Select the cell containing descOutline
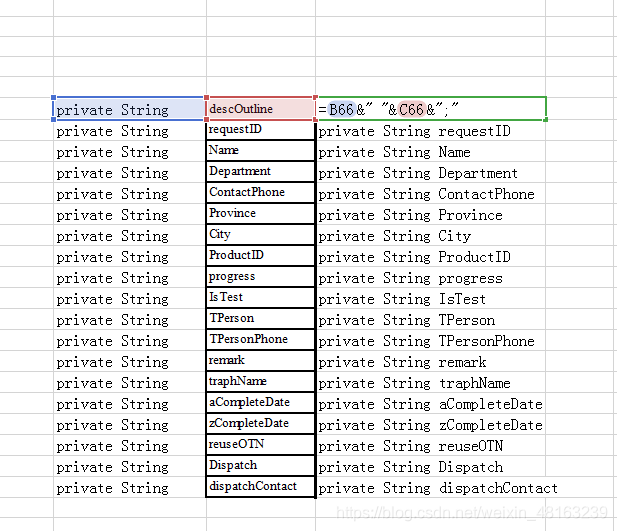Screen dimensions: 617x531 tap(260, 109)
